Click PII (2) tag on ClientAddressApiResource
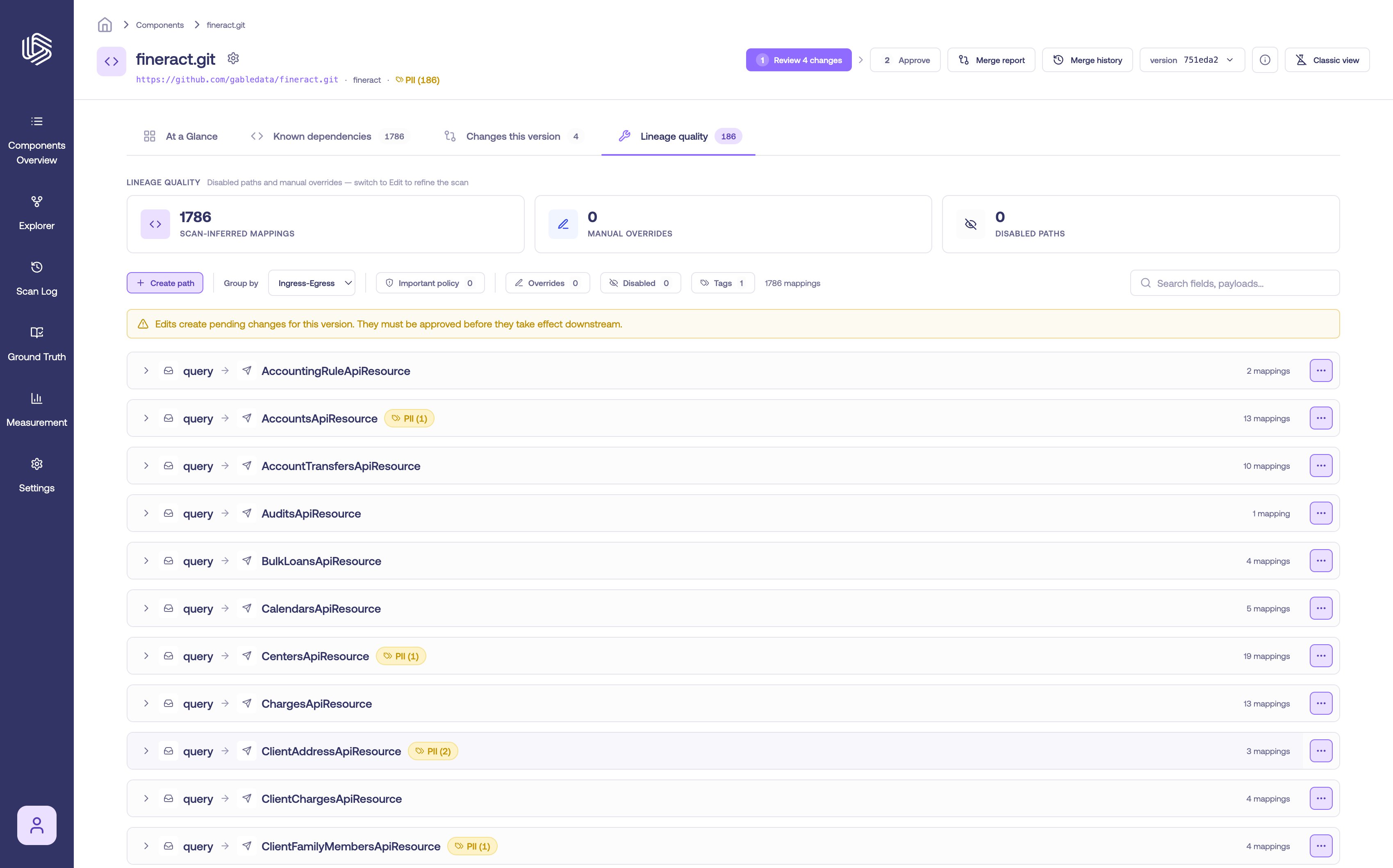Screen dimensions: 1393x868 pyautogui.click(x=433, y=751)
